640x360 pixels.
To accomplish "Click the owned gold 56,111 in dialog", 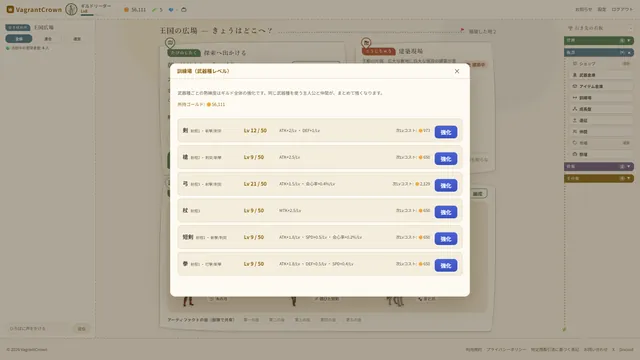I will [x=216, y=104].
